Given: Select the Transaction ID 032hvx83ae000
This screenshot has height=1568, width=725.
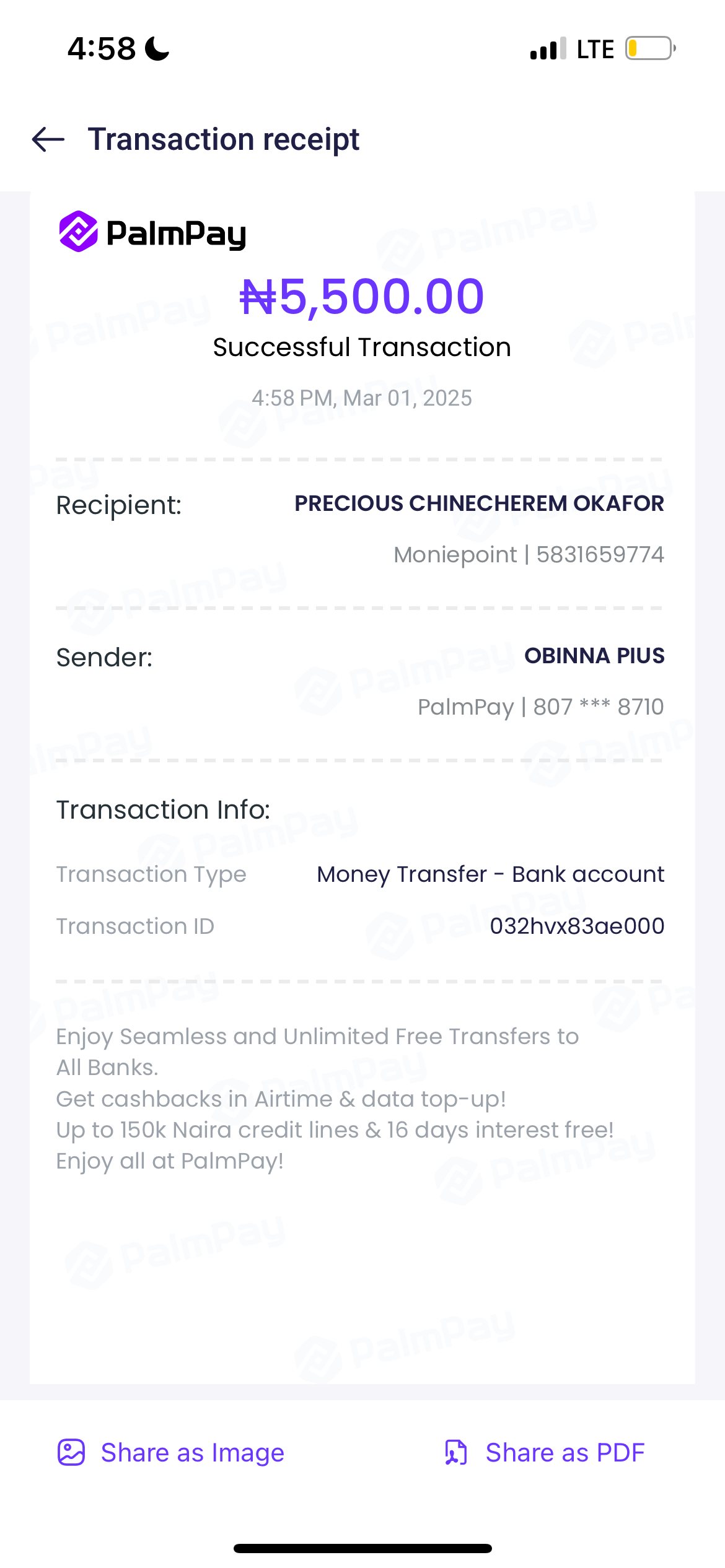Looking at the screenshot, I should [x=577, y=926].
